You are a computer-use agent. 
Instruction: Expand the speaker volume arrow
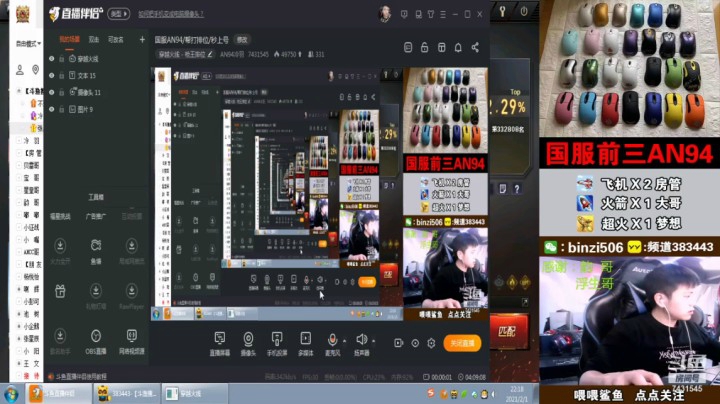(x=373, y=341)
